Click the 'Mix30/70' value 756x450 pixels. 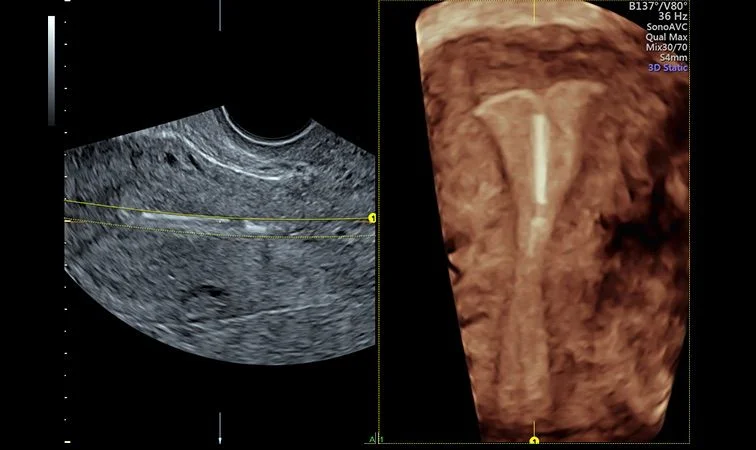pos(667,47)
